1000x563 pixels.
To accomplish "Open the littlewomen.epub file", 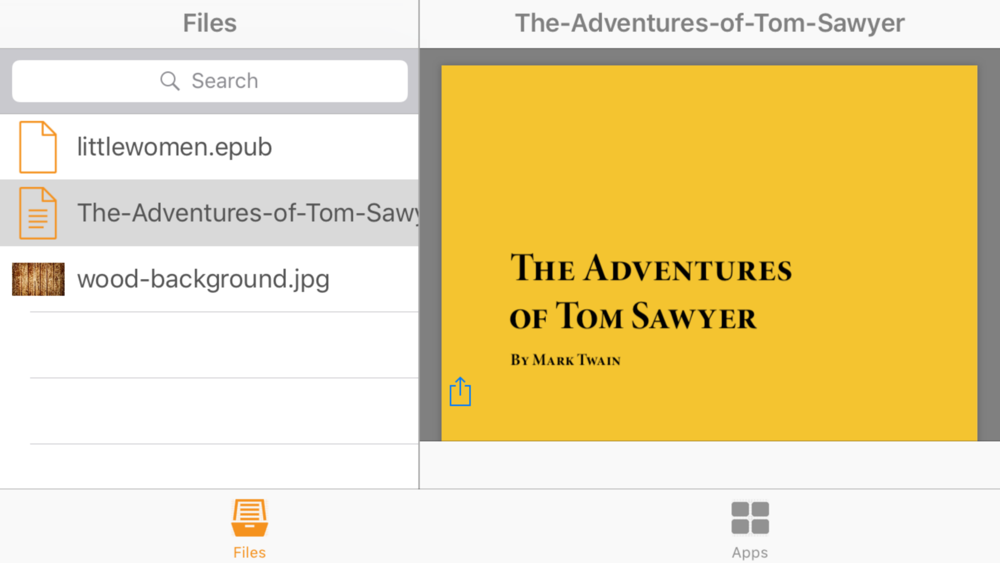I will click(175, 147).
